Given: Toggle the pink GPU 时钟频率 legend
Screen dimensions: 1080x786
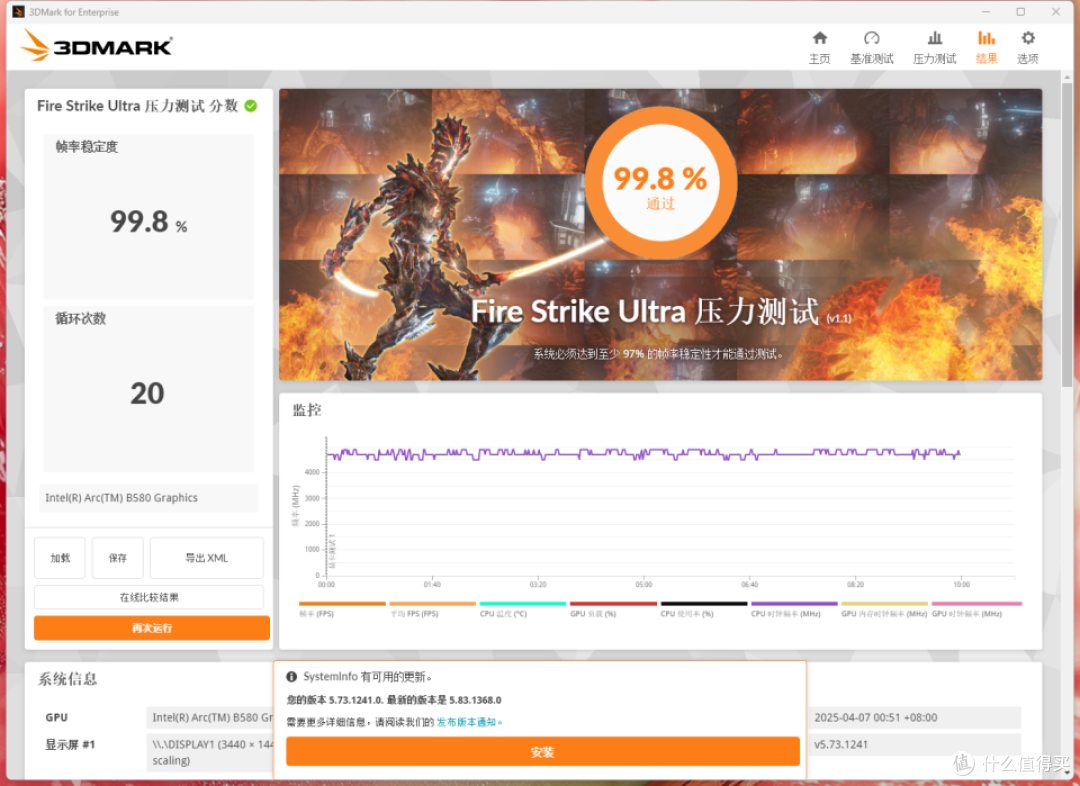Looking at the screenshot, I should click(x=977, y=603).
